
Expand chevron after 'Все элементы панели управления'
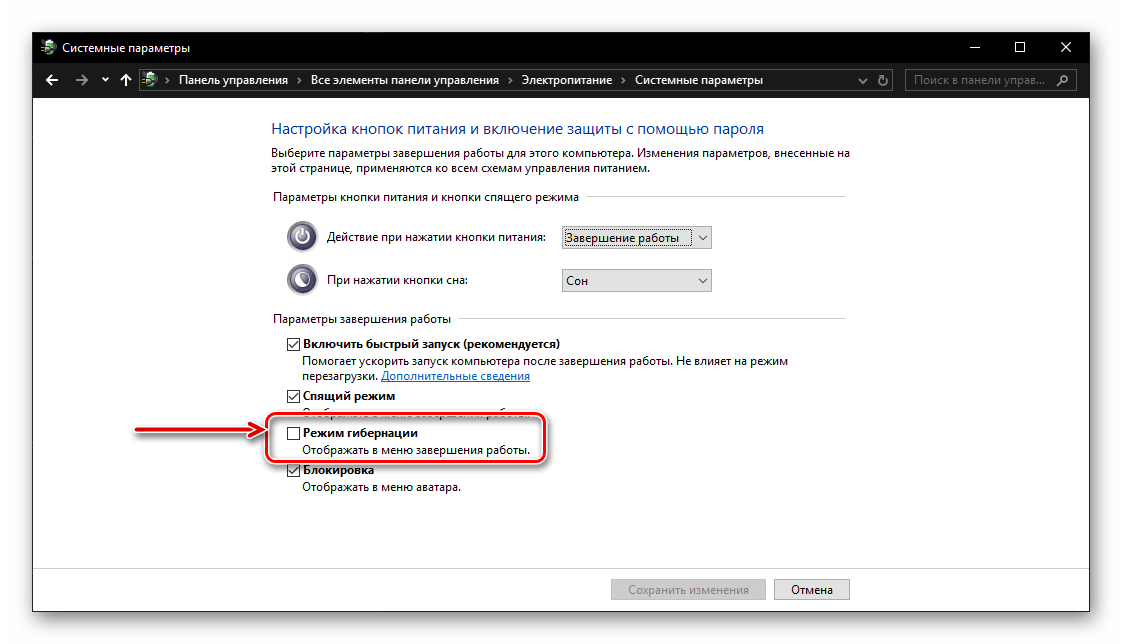coord(510,80)
